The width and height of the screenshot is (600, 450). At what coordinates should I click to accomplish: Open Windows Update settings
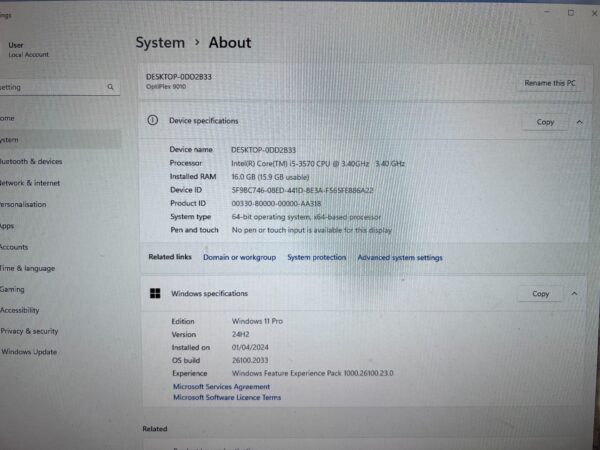(x=59, y=352)
